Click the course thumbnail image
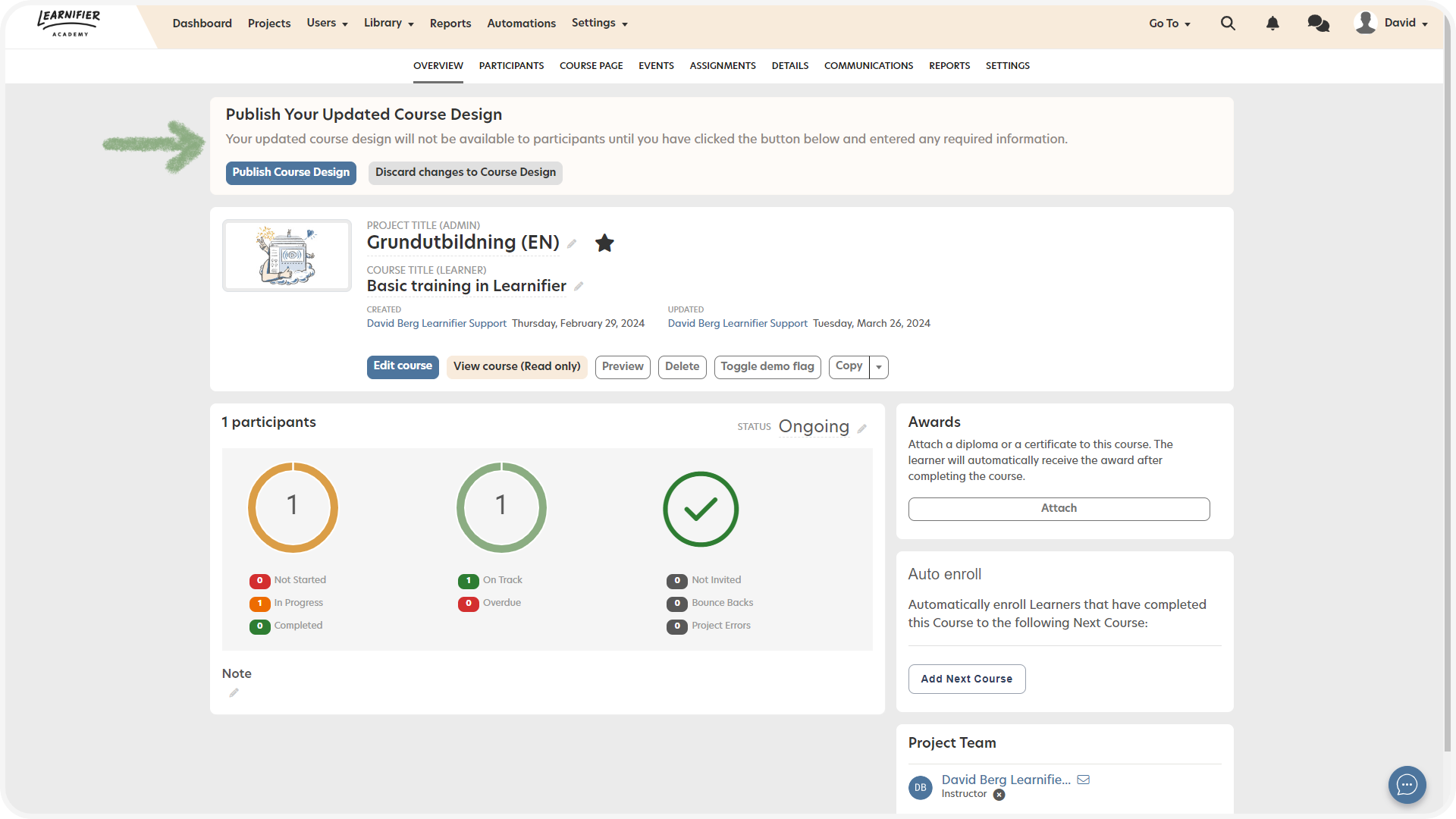The image size is (1456, 819). 287,256
